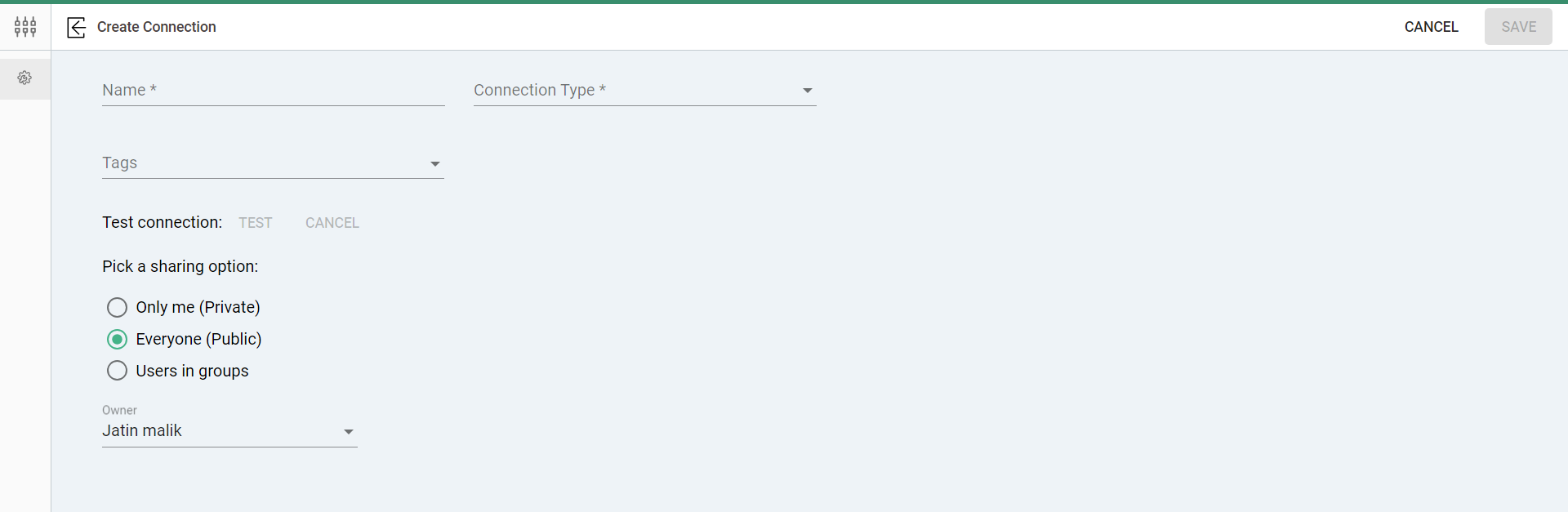Click the Owner dropdown arrow
Screen dimensions: 1568x512
349,432
